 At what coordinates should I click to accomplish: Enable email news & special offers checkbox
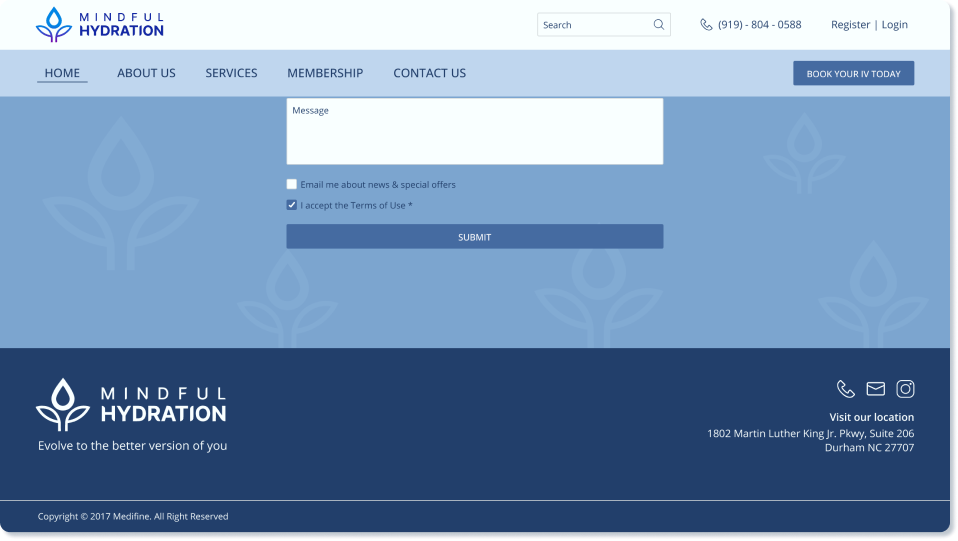click(291, 184)
